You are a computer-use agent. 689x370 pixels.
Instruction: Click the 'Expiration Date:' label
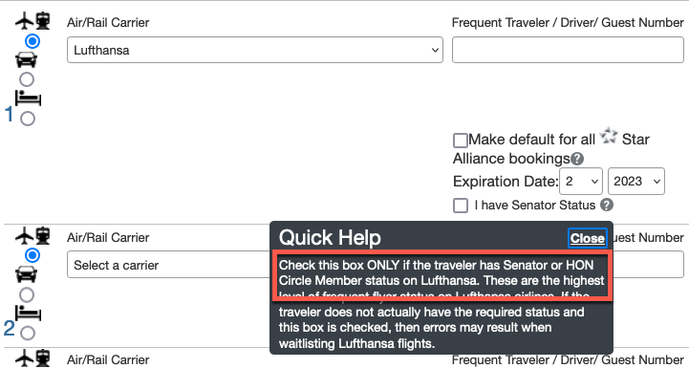click(x=505, y=181)
